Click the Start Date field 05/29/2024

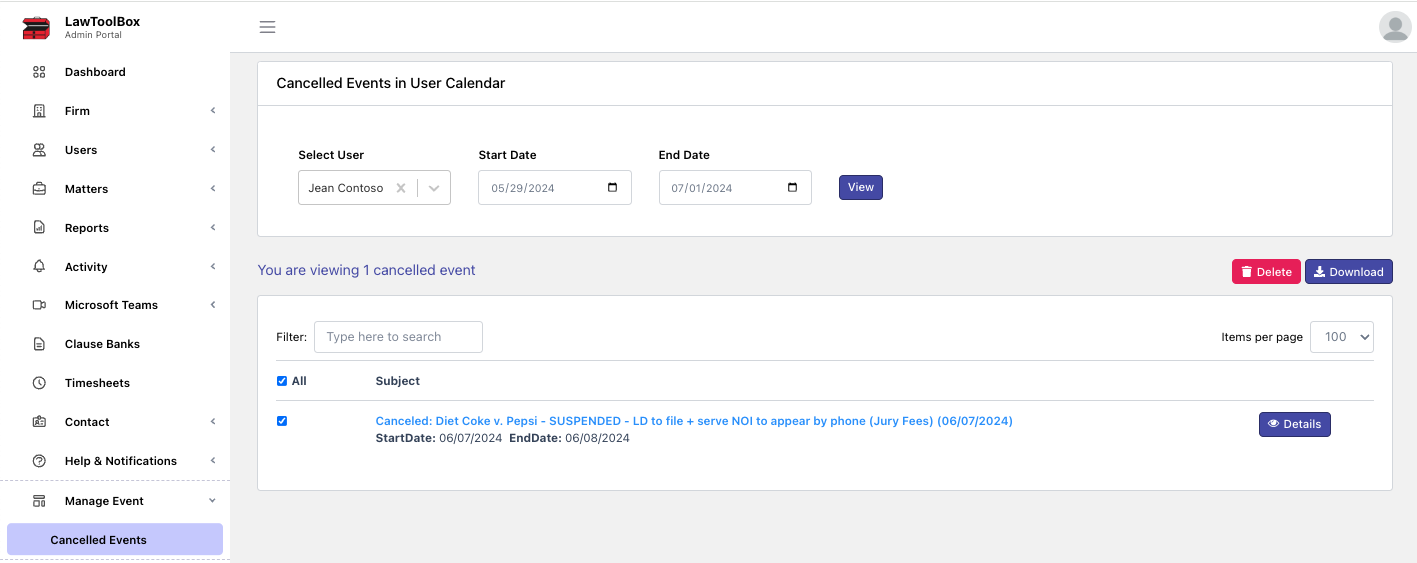pos(555,188)
